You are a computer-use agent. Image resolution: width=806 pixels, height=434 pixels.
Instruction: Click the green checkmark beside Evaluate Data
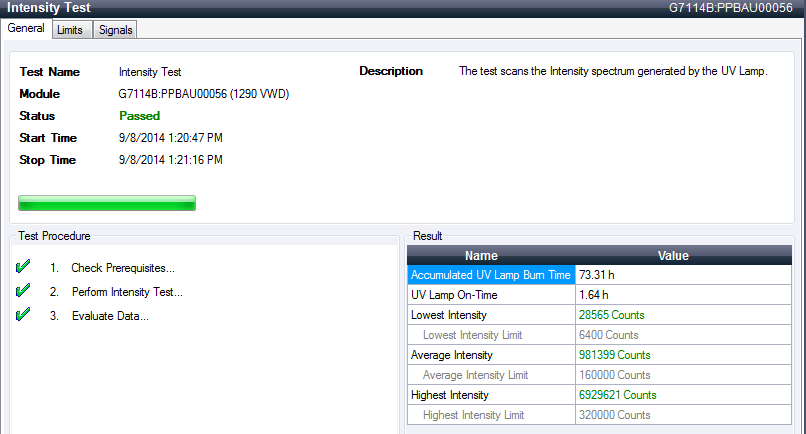point(23,315)
